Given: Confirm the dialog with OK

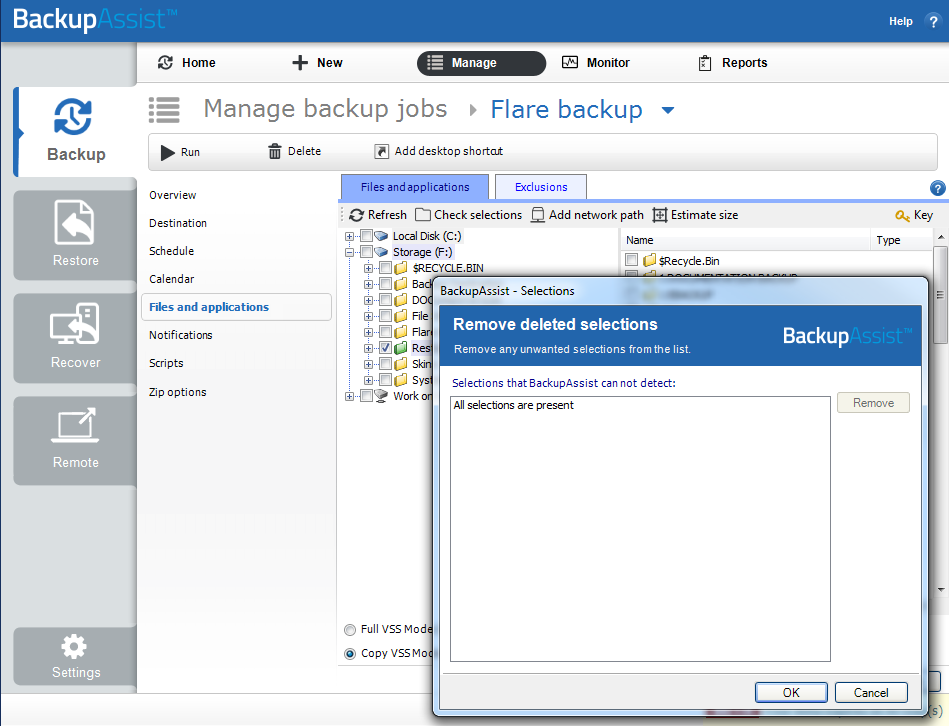Looking at the screenshot, I should [x=791, y=693].
